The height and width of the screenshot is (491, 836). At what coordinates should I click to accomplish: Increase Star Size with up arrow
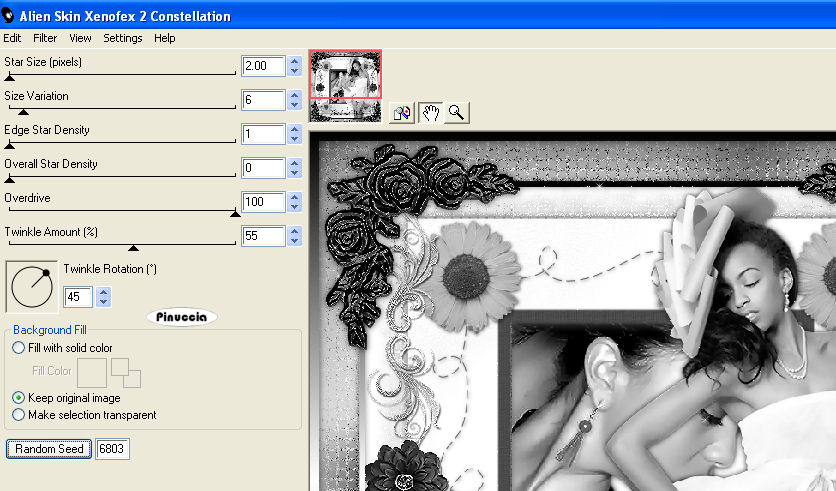coord(294,61)
